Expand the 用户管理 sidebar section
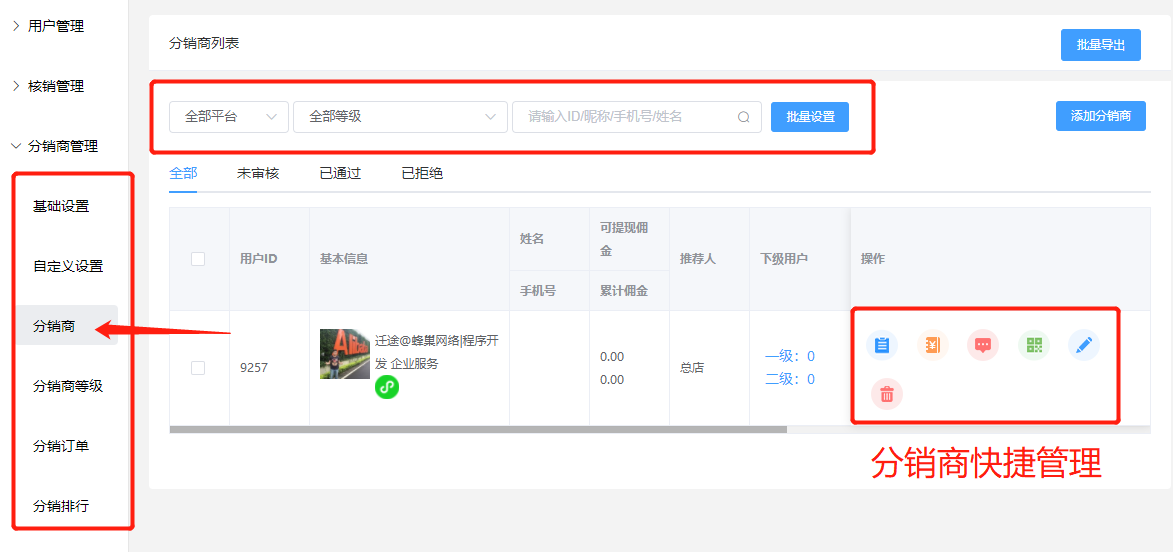This screenshot has width=1173, height=552. tap(56, 26)
